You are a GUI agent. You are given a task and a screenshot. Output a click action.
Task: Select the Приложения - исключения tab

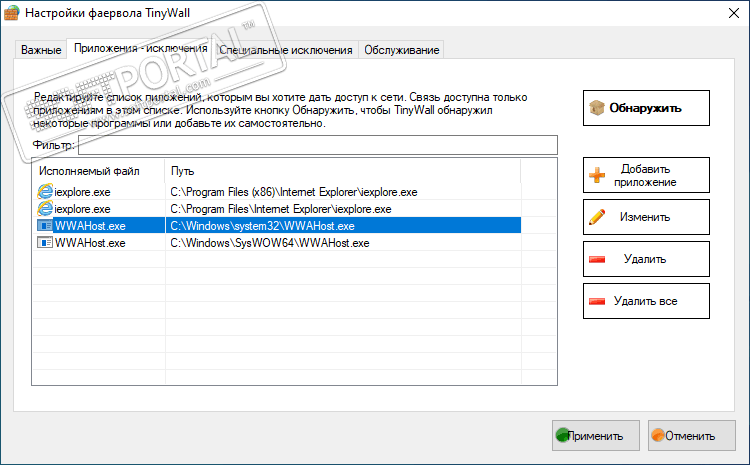coord(141,48)
